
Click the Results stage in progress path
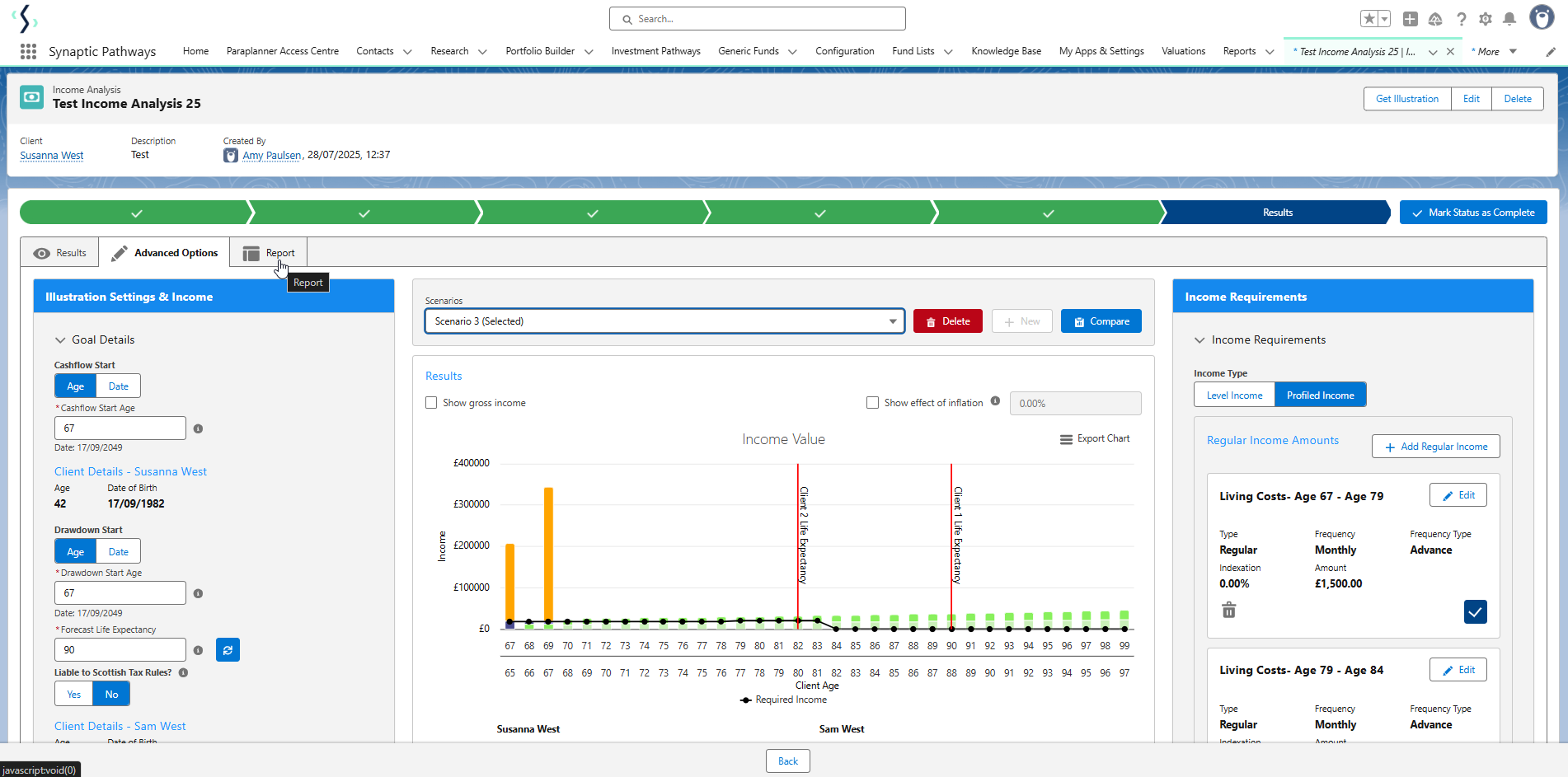click(1277, 213)
